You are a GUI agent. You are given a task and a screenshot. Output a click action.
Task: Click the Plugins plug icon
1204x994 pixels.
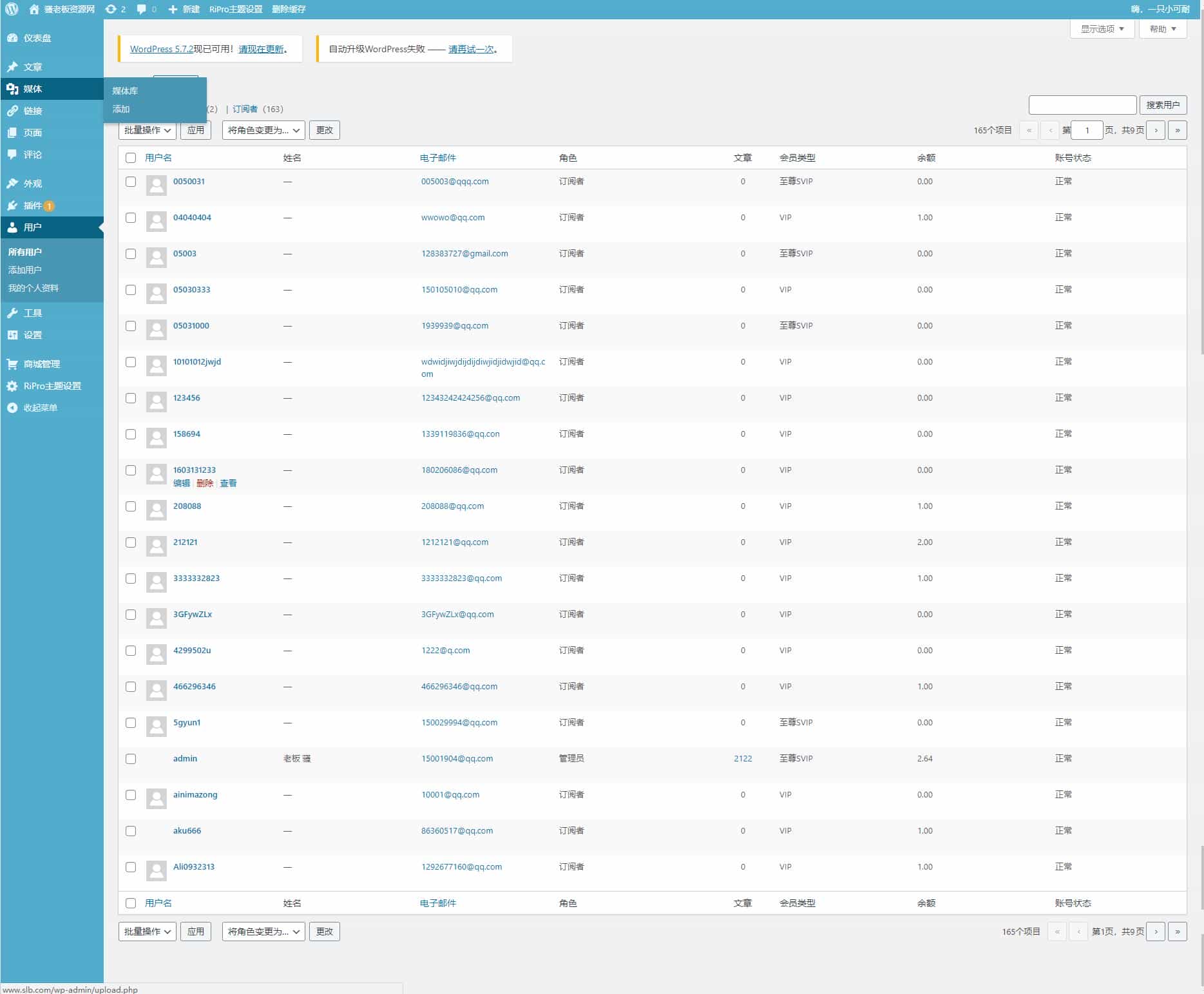(x=12, y=205)
